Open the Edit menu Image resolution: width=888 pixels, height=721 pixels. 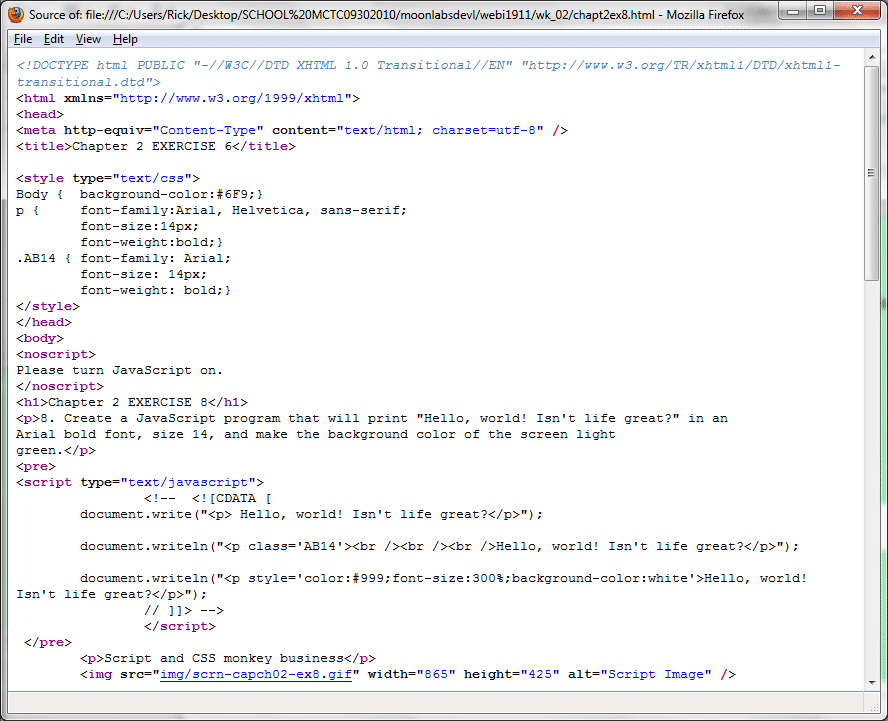[x=54, y=39]
